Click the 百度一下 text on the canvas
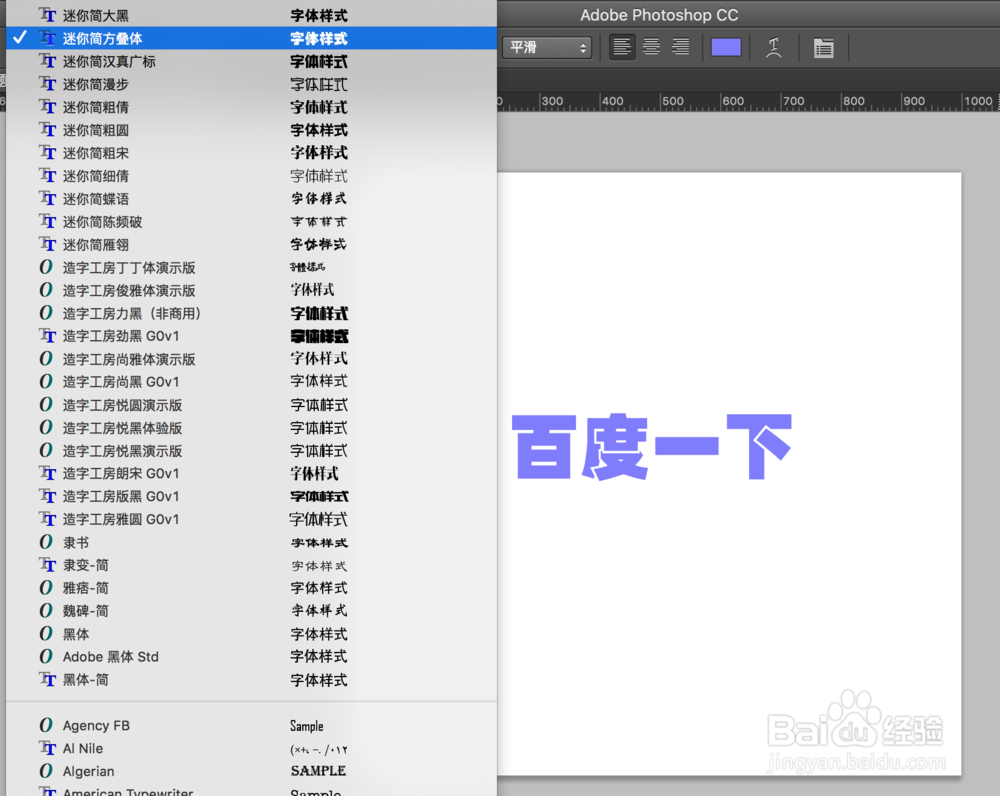The height and width of the screenshot is (796, 1000). 652,446
